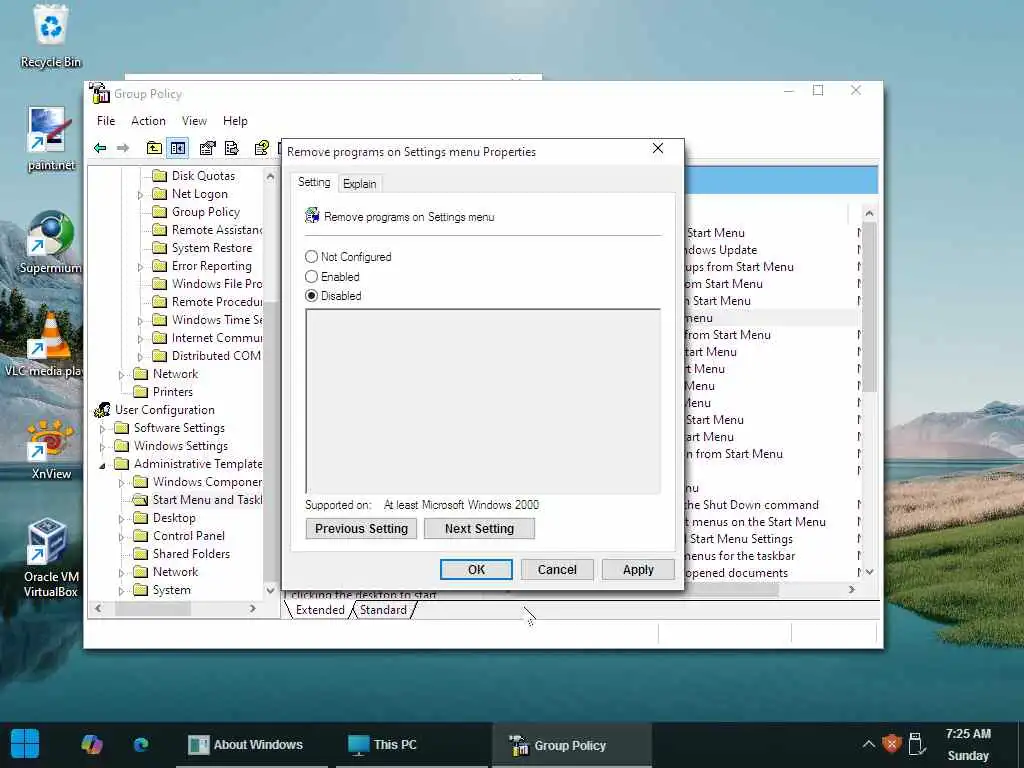Select 'the Shut Down command' list row
Image resolution: width=1024 pixels, height=768 pixels.
click(751, 505)
